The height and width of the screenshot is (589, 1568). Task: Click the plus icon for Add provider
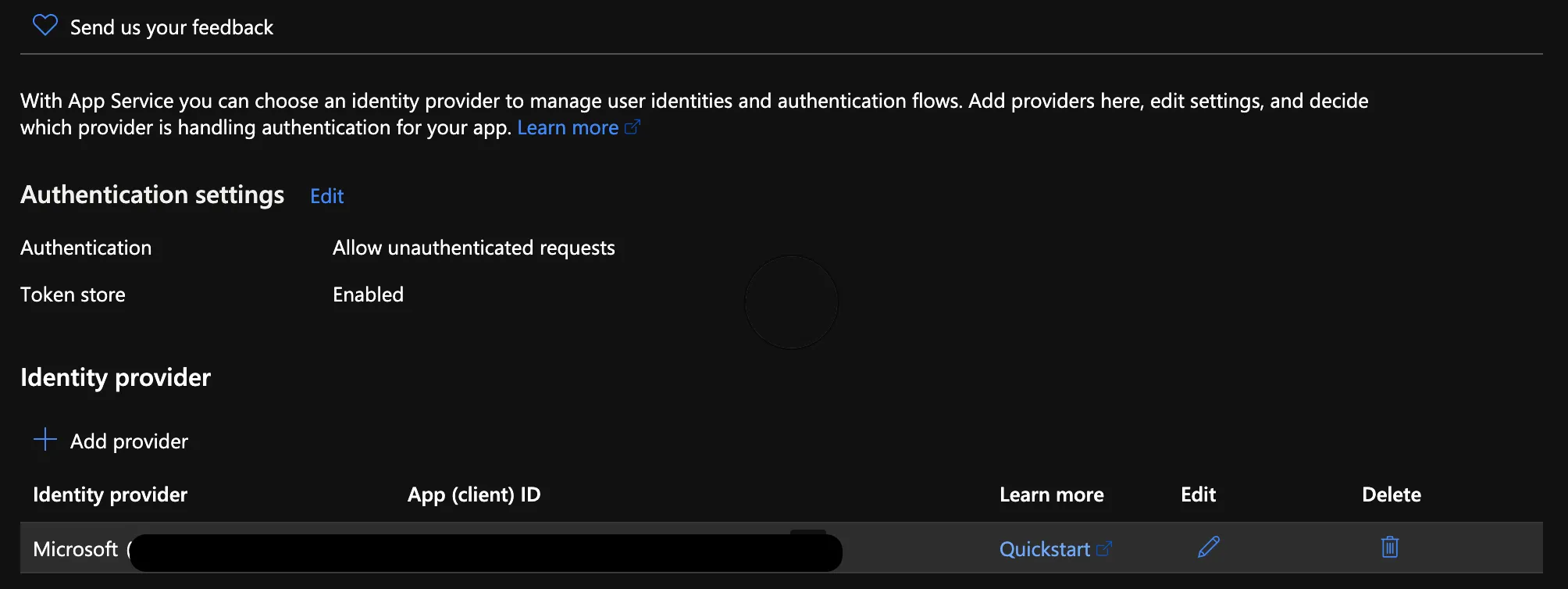45,440
